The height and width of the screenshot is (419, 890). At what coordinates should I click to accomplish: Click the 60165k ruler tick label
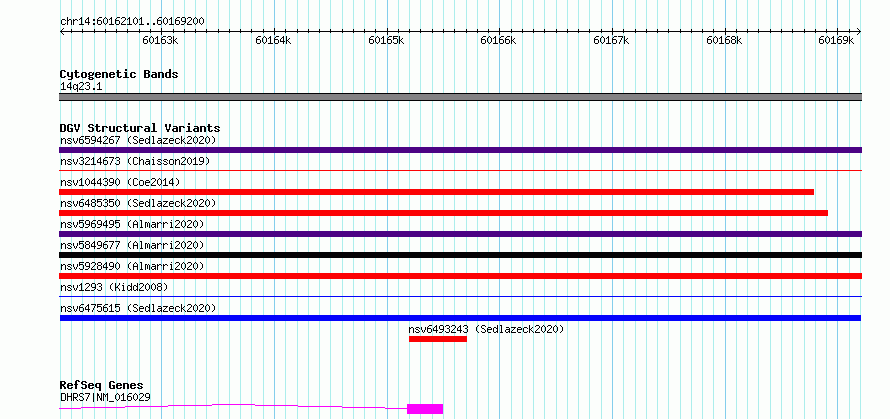tap(386, 41)
